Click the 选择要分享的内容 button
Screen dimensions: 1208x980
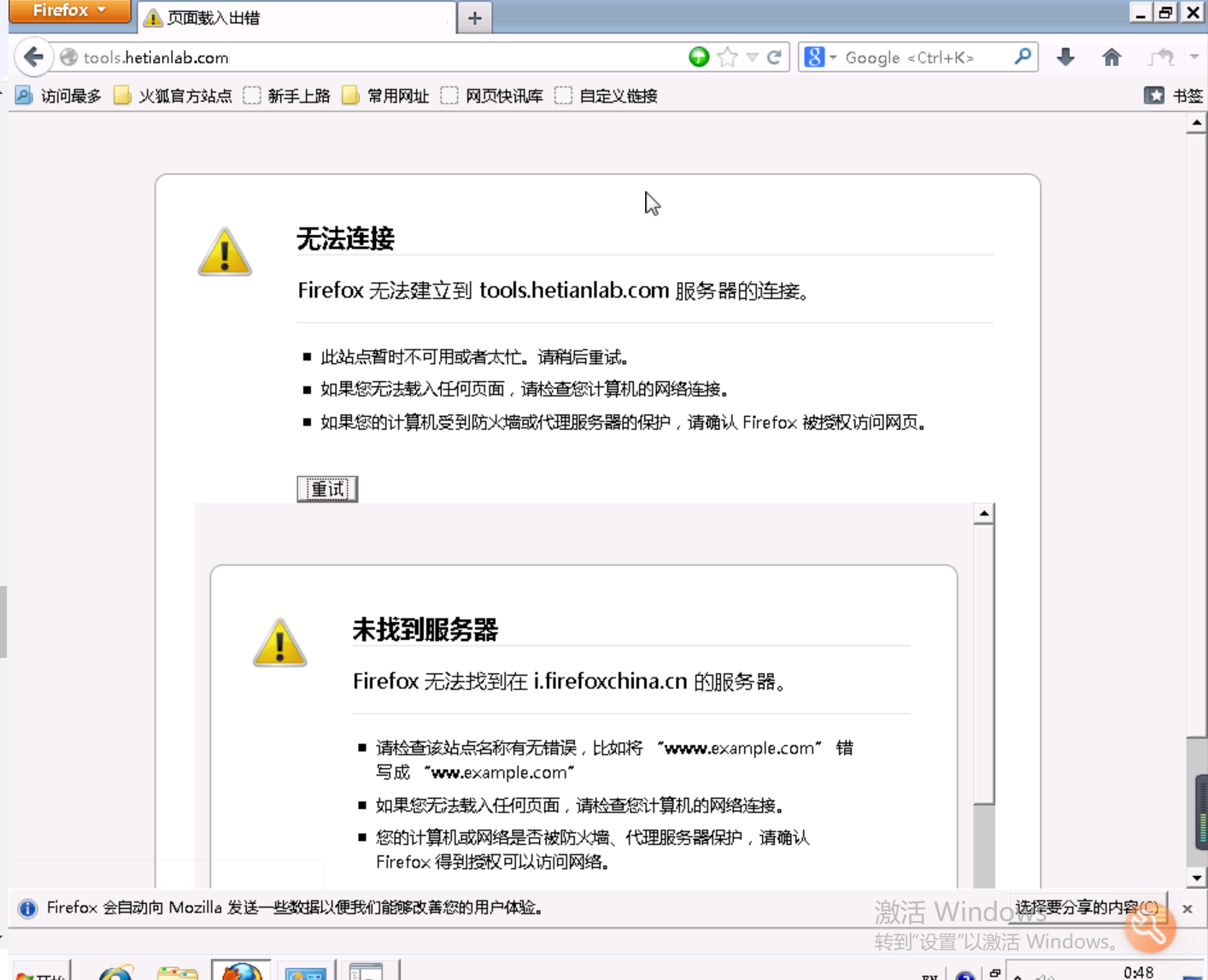tap(1087, 907)
